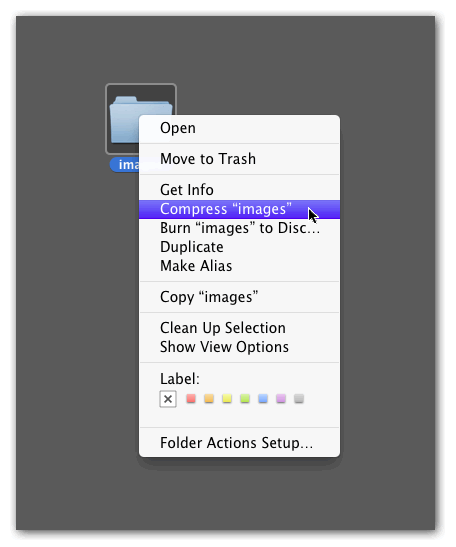Remove label with the X box
This screenshot has height=547, width=456.
(x=168, y=399)
